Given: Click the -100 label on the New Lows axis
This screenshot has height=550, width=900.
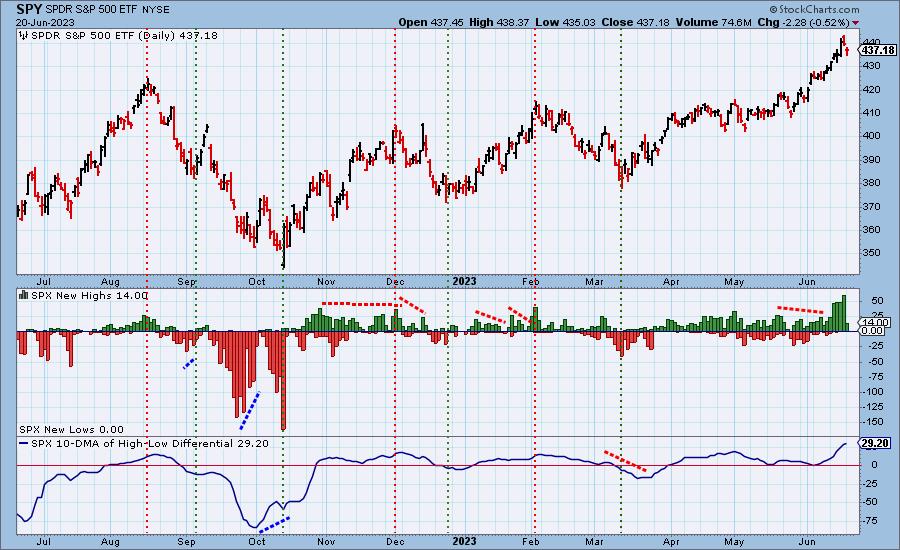Looking at the screenshot, I should tap(874, 392).
